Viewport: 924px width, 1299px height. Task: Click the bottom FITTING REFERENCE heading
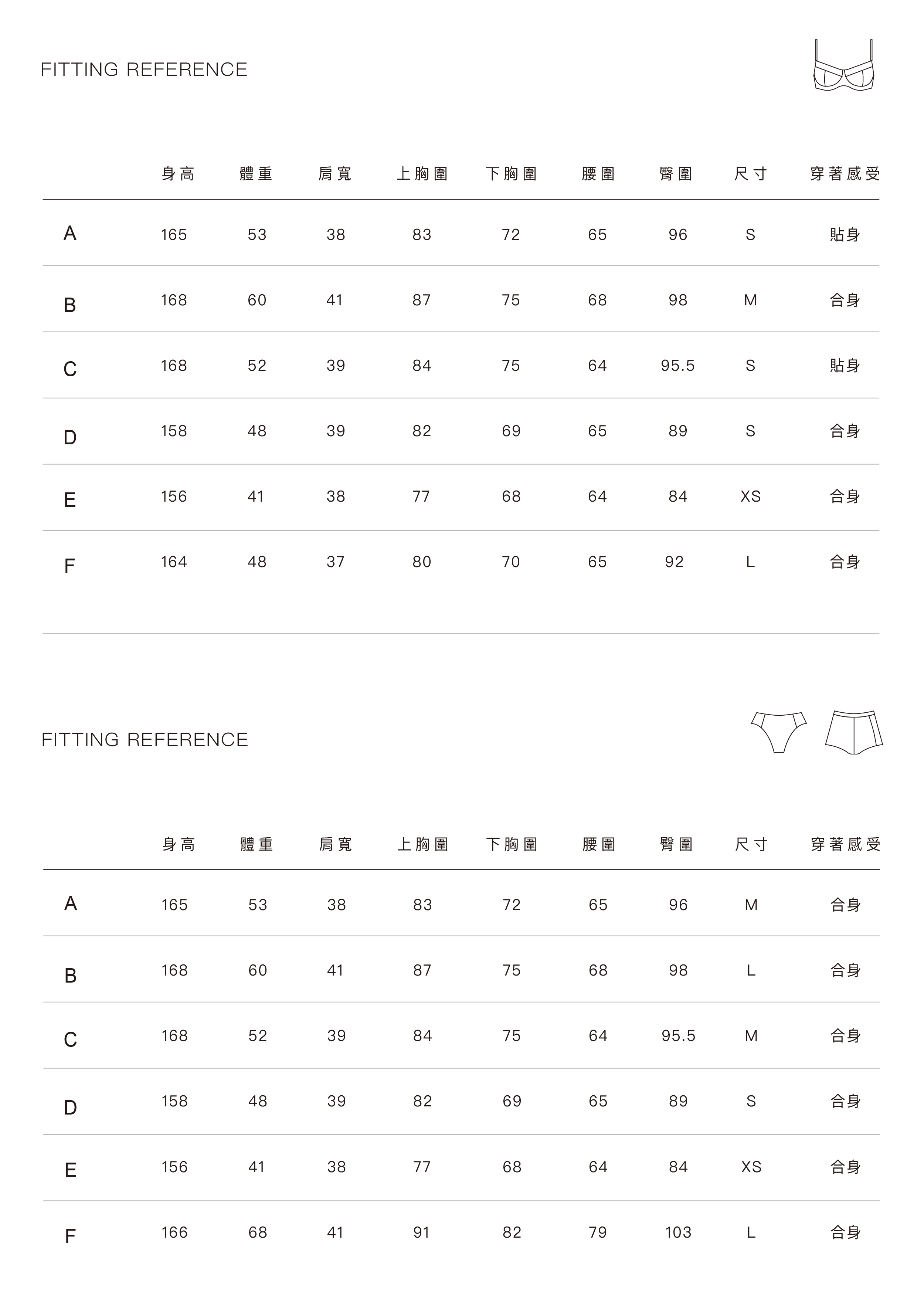[x=145, y=740]
